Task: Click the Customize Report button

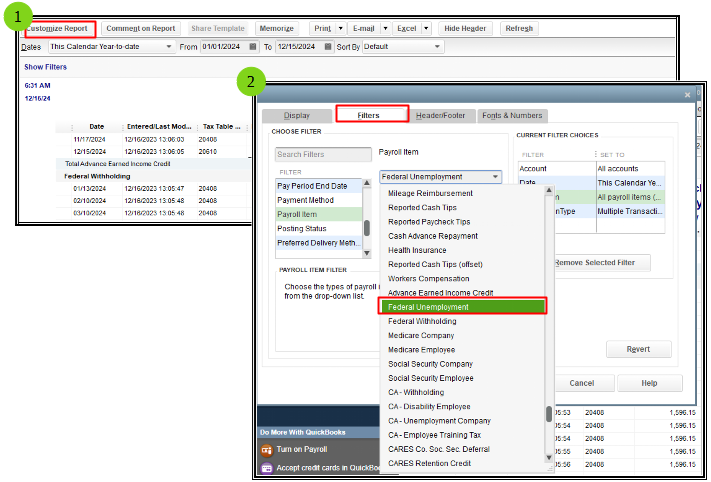Action: click(x=61, y=29)
